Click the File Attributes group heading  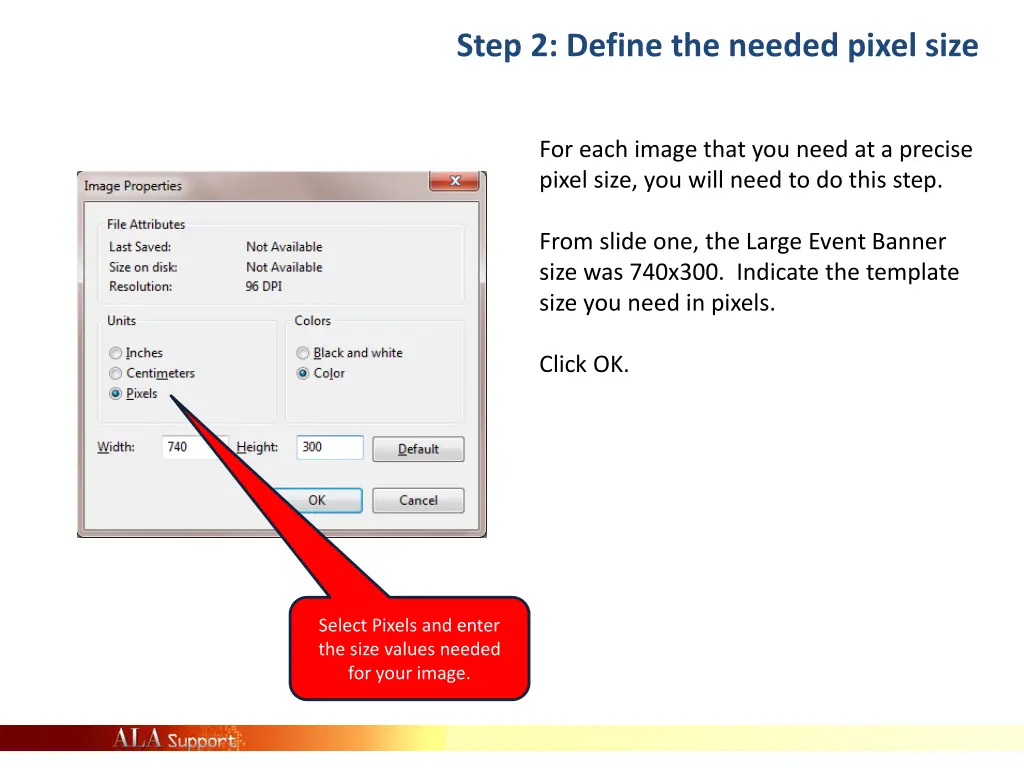[145, 224]
